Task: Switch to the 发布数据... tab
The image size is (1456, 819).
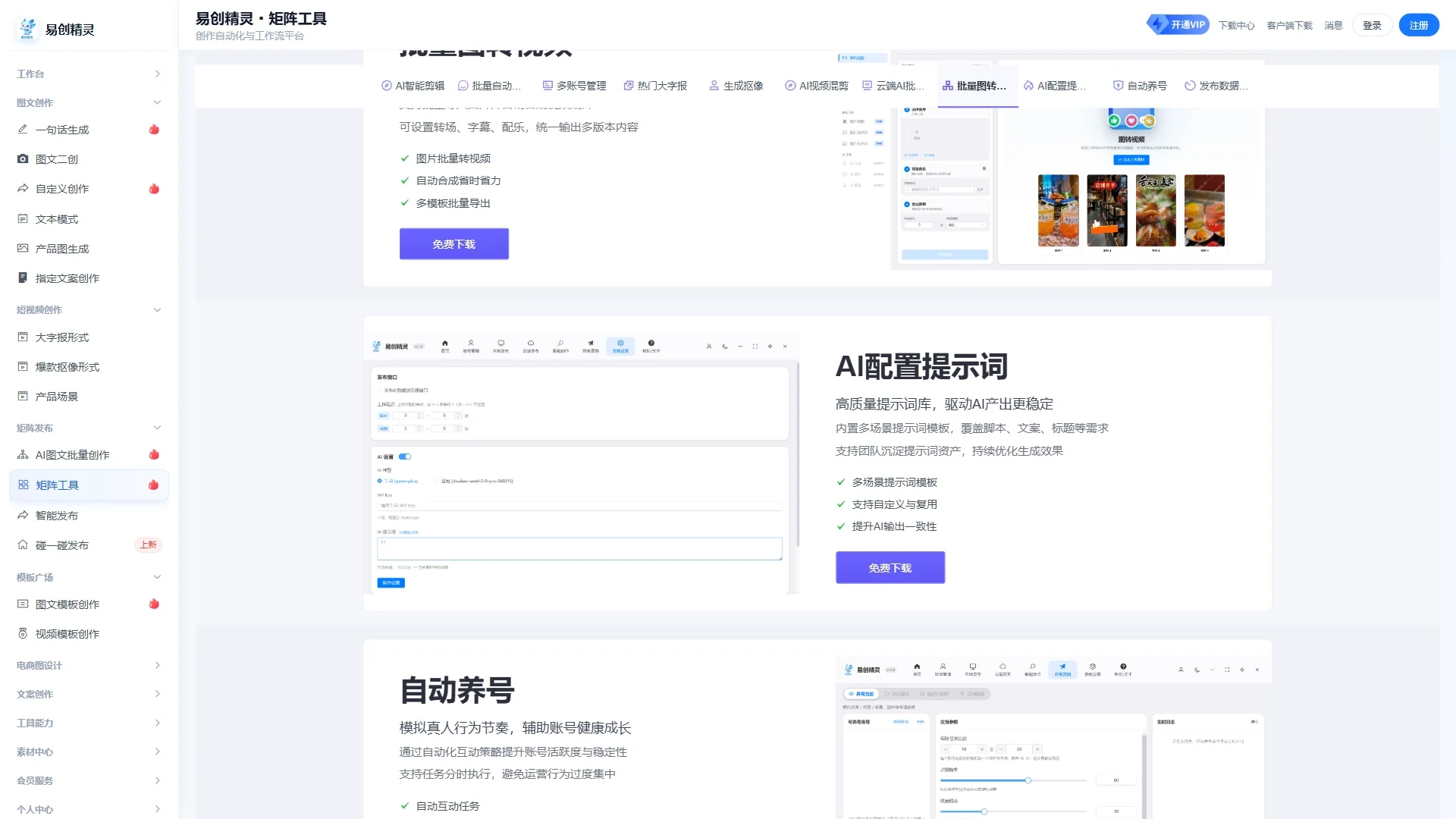Action: pos(1217,86)
